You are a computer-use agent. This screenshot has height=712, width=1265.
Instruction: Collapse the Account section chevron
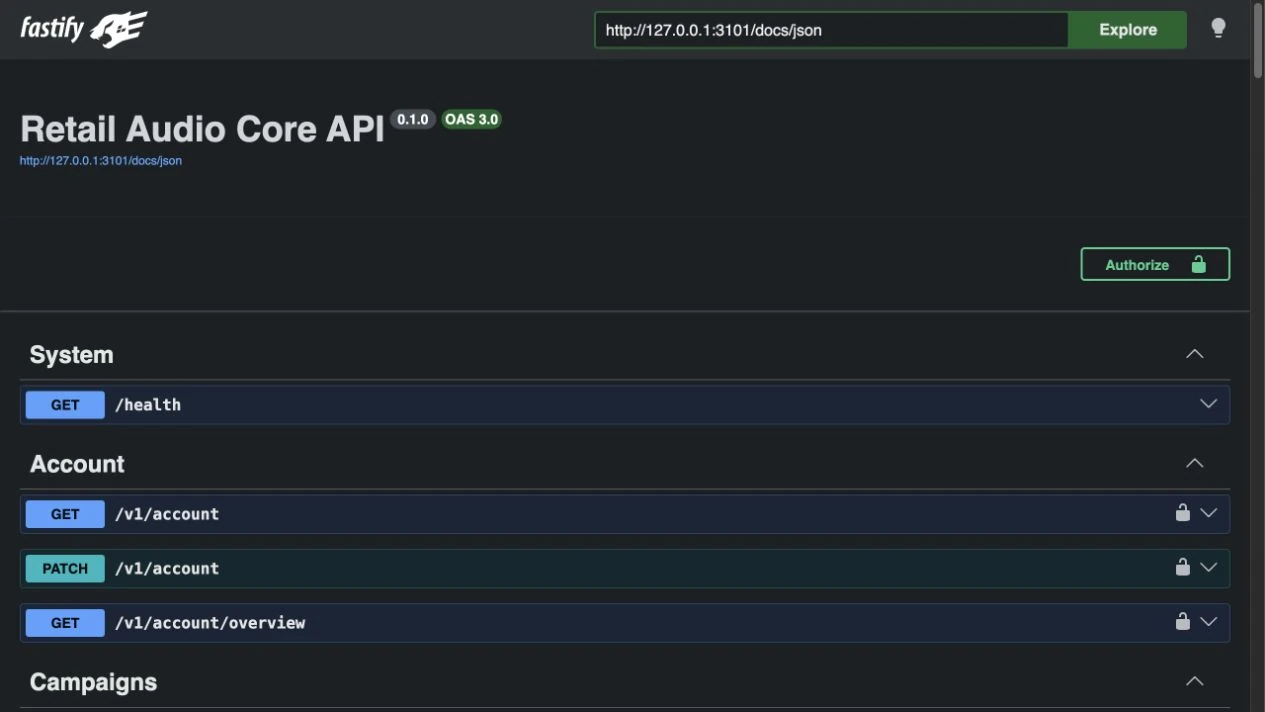point(1194,463)
